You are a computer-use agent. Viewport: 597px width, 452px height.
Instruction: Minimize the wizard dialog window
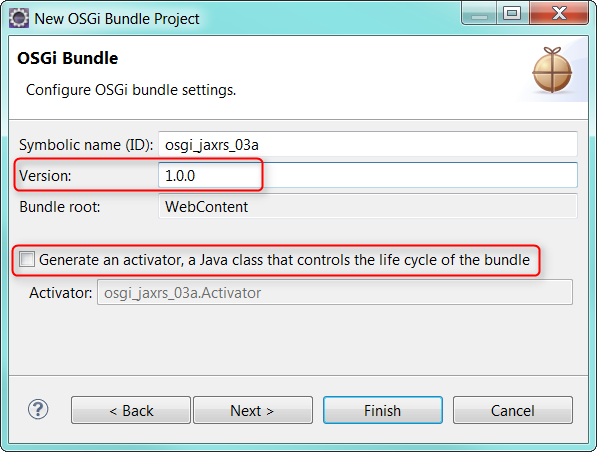point(479,13)
